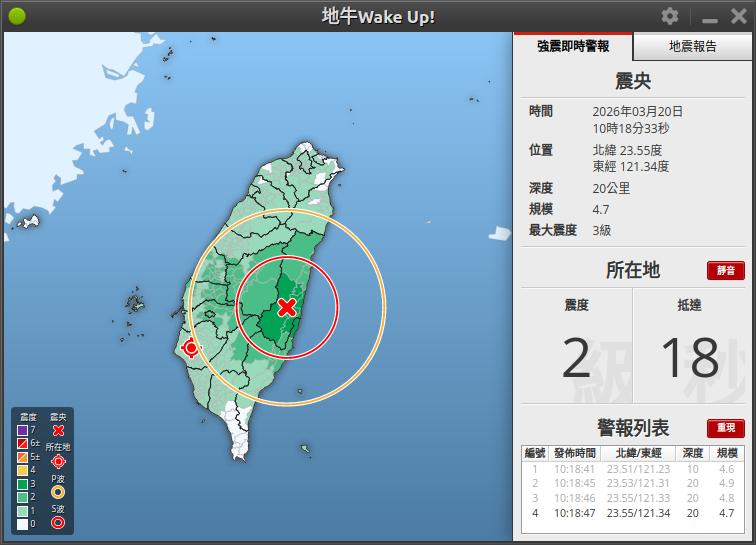
Task: Click the longitude text 東經 121.34度
Action: [x=631, y=166]
